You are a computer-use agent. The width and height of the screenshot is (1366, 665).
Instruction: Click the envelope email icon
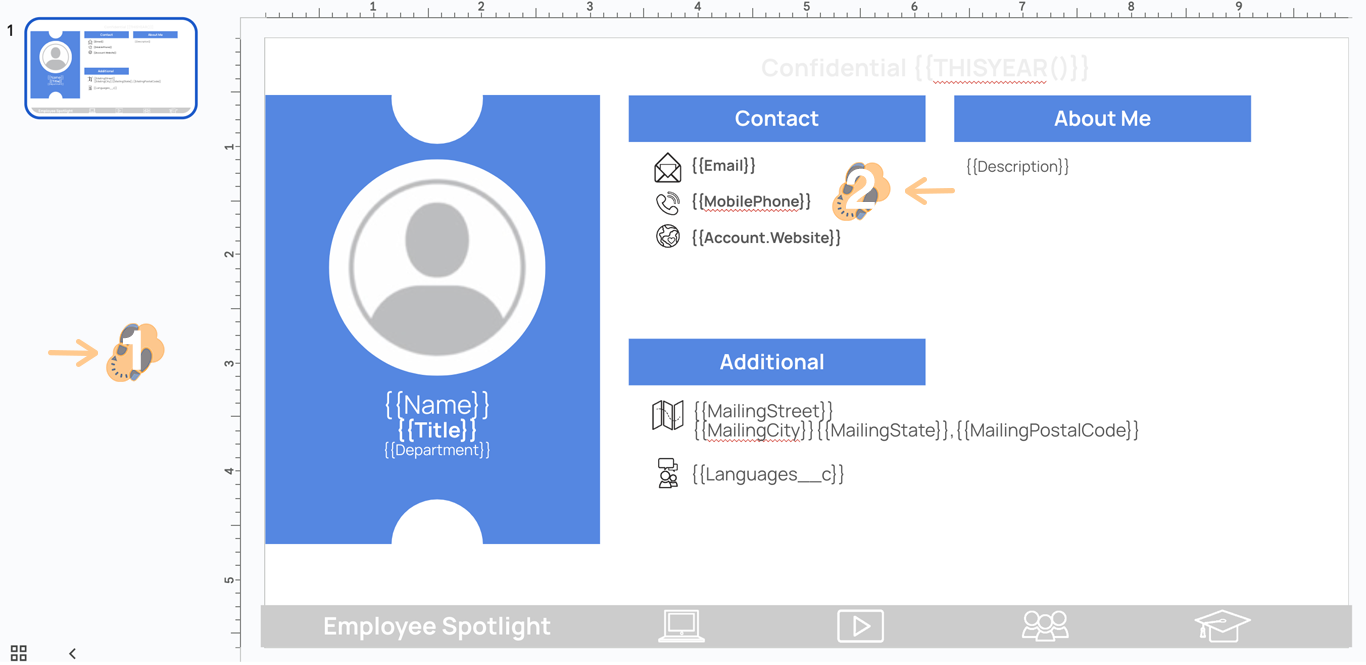[667, 167]
